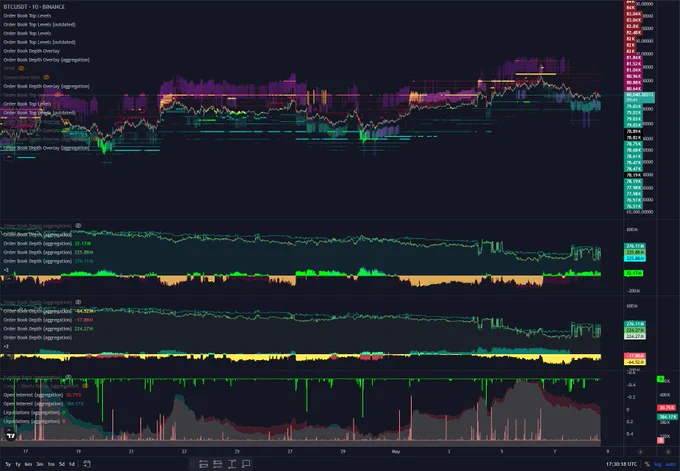Image resolution: width=680 pixels, height=471 pixels.
Task: Click the TradingView logo badge
Action: click(11, 435)
